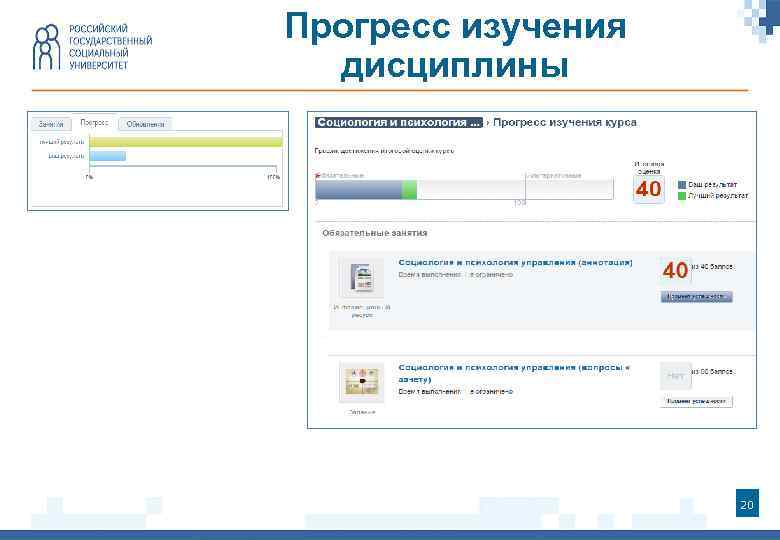Click the green segment of course progress bar
Image resolution: width=780 pixels, height=540 pixels.
tap(409, 190)
